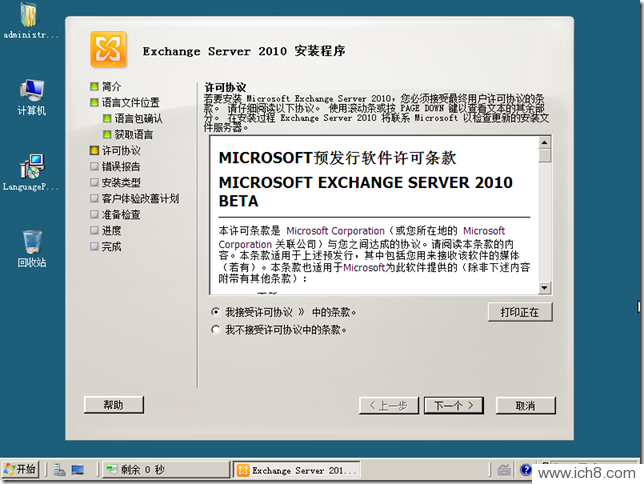Click the Microsoft Corporation link in license
Viewport: 644px width, 484px height.
coord(335,231)
